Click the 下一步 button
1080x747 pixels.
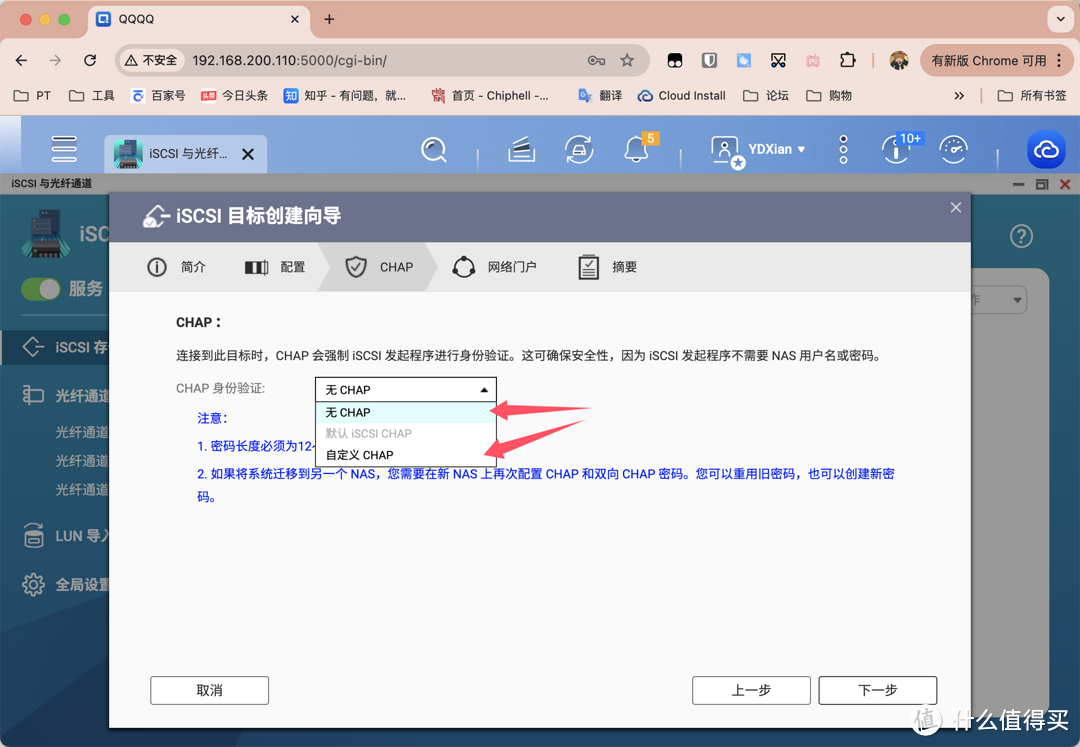point(877,690)
